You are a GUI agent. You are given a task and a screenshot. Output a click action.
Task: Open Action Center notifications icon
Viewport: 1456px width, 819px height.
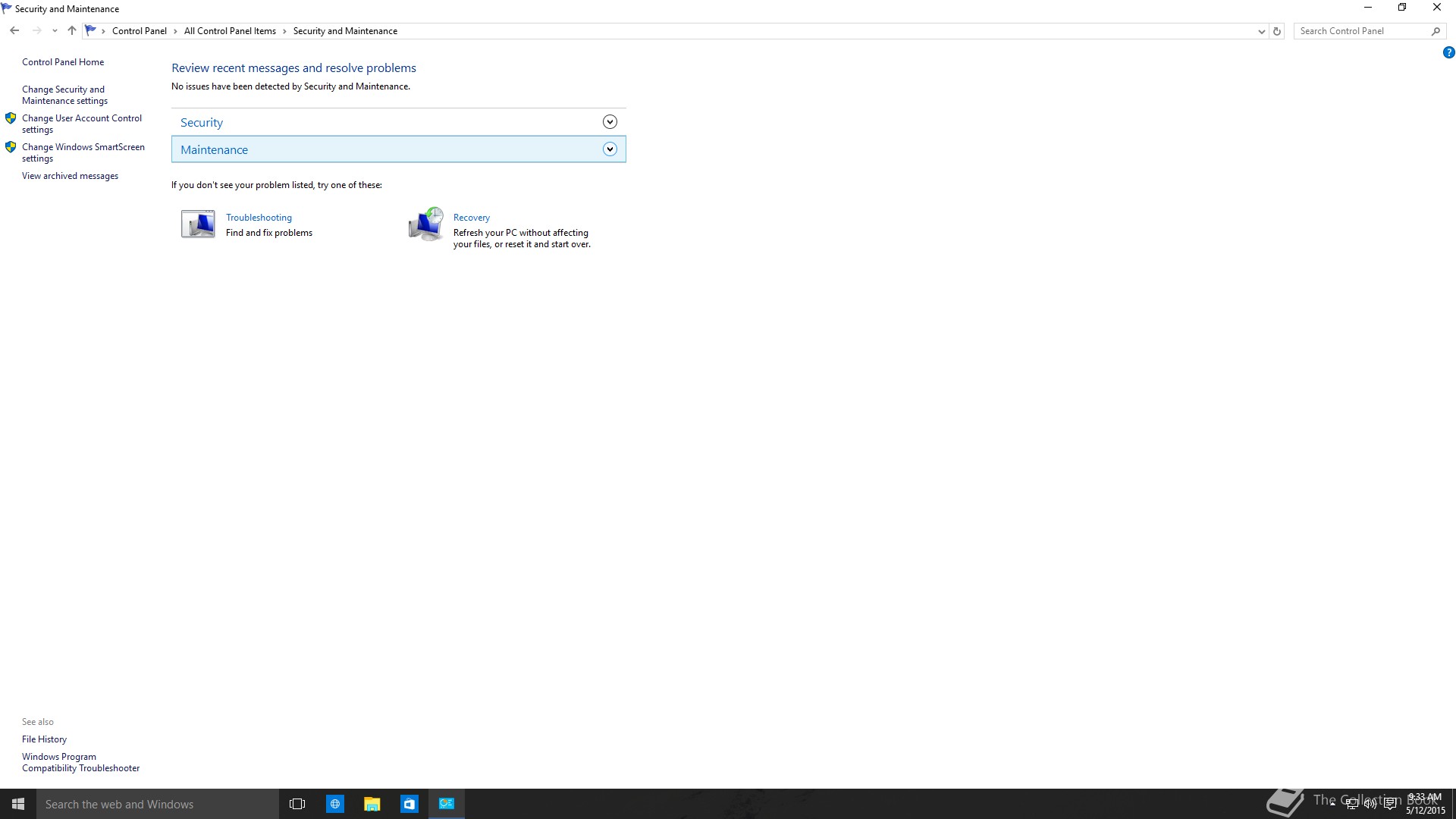pos(1390,804)
